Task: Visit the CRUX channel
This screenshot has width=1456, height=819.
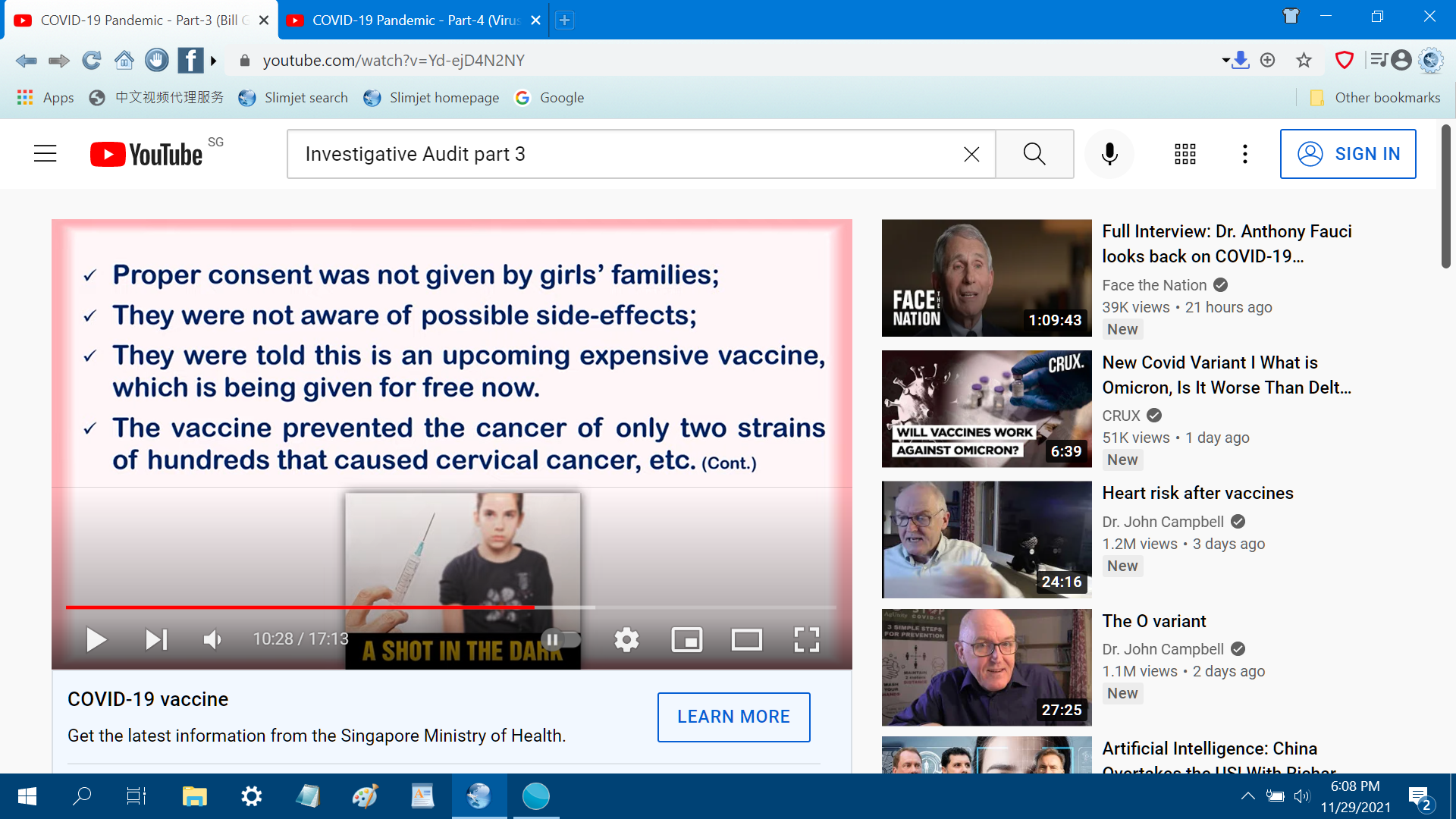Action: 1121,416
